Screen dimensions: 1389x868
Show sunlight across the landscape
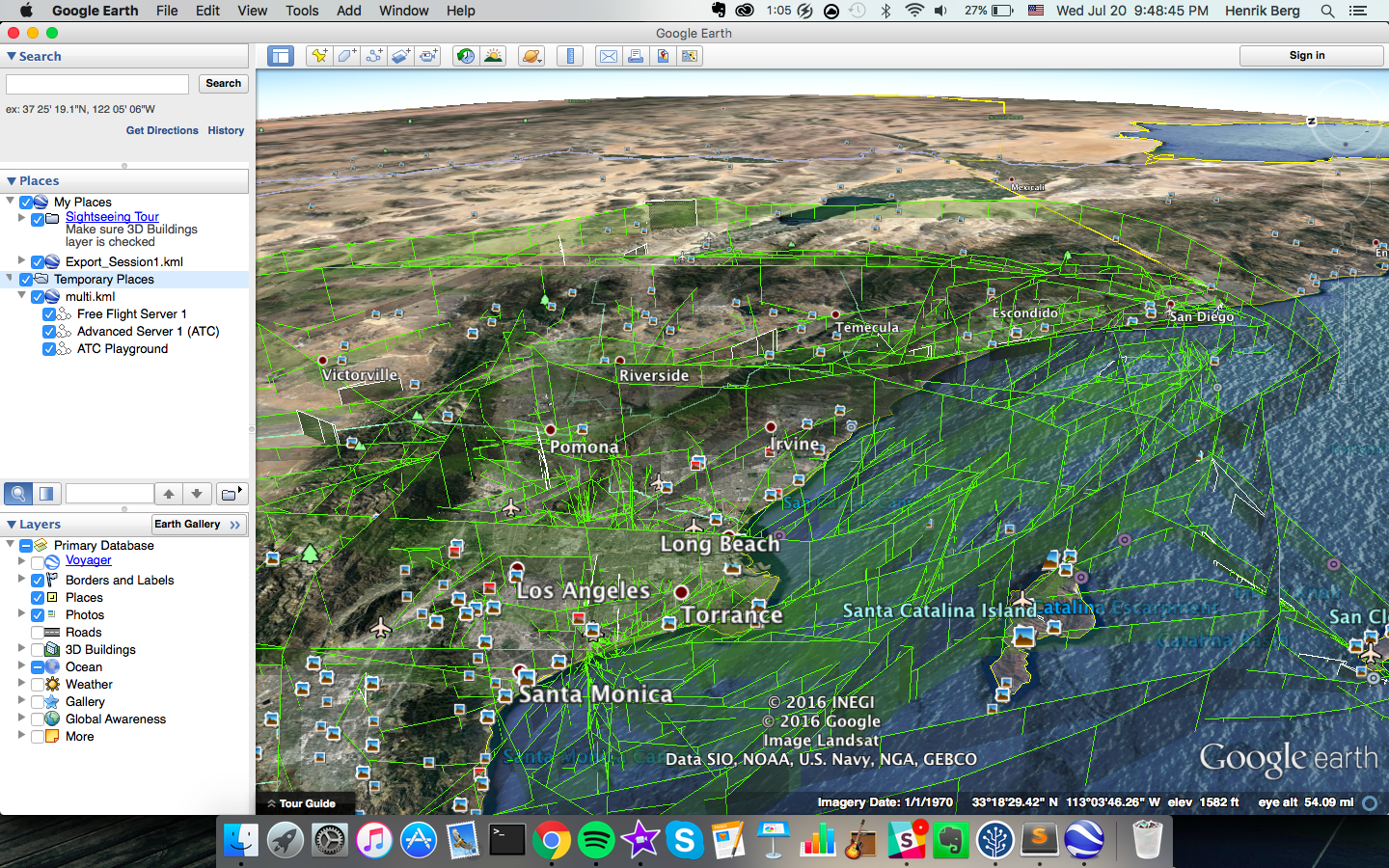pos(494,56)
